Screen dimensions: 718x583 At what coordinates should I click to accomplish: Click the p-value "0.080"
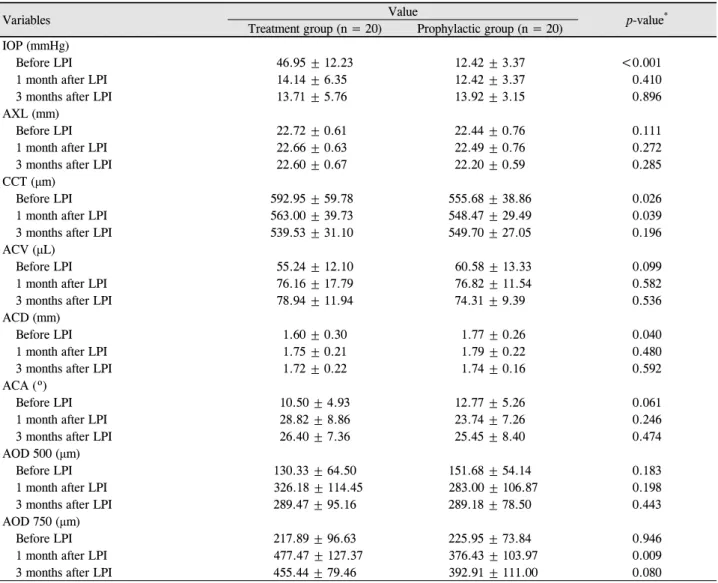click(647, 572)
